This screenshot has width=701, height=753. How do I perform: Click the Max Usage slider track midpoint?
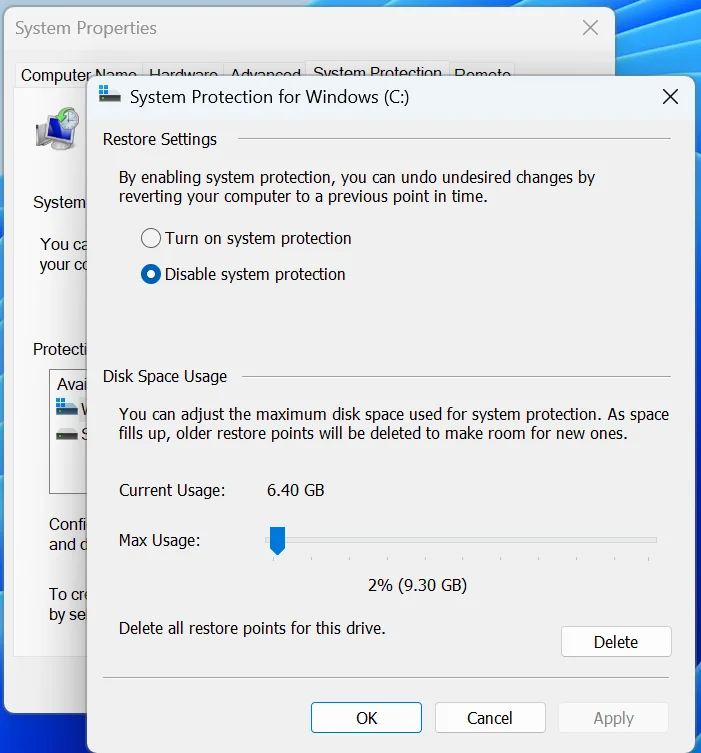(461, 540)
